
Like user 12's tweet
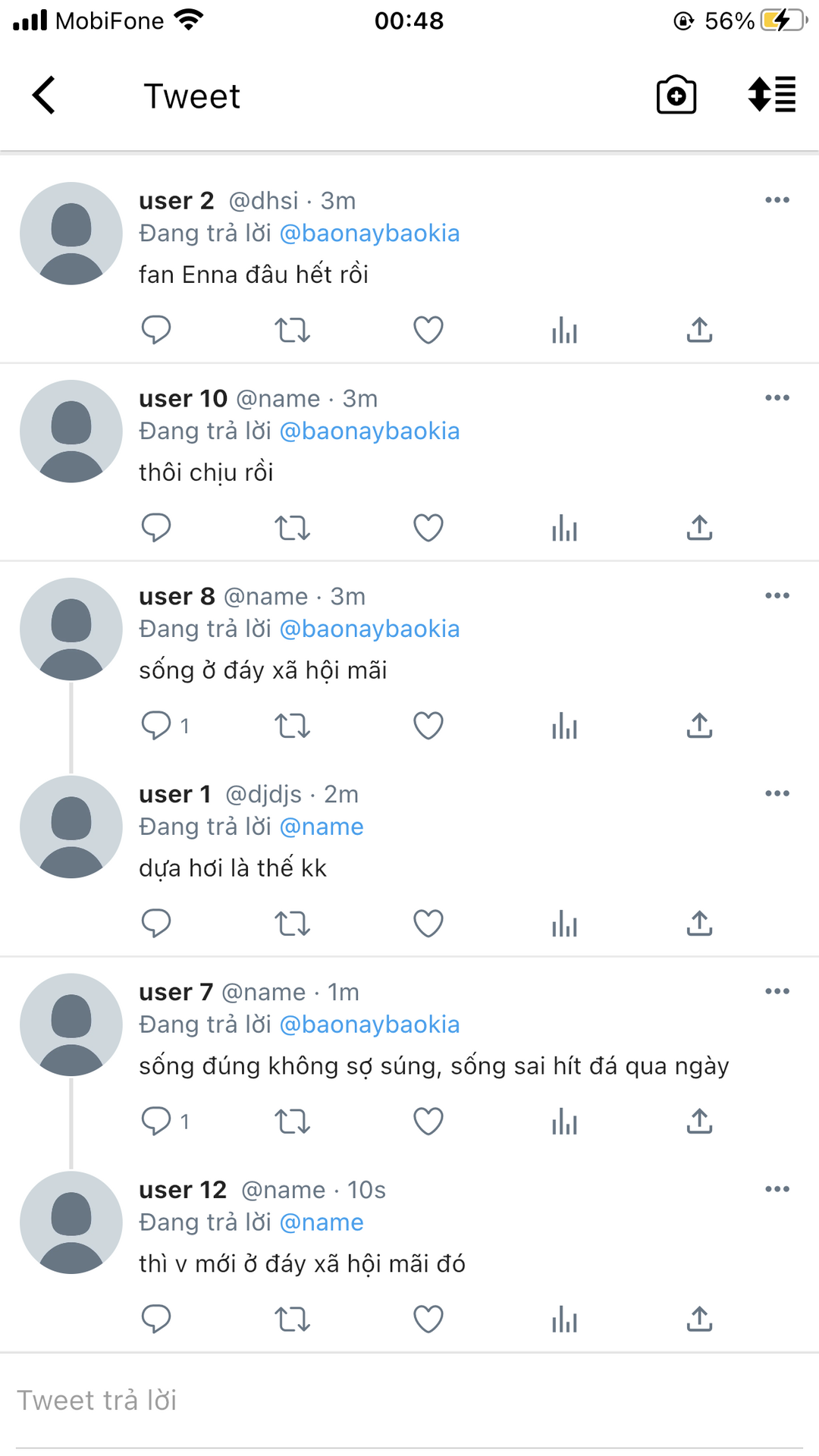[x=428, y=1319]
